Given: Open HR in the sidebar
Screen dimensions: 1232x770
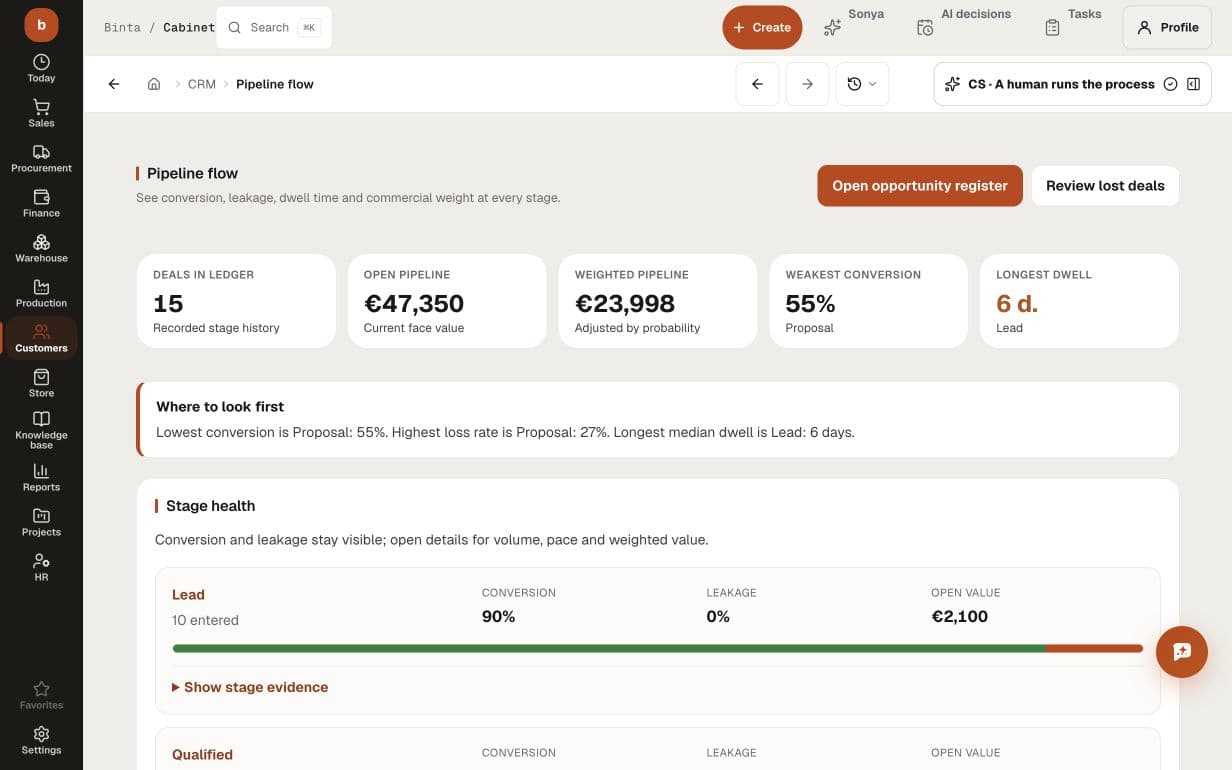Looking at the screenshot, I should [x=41, y=567].
